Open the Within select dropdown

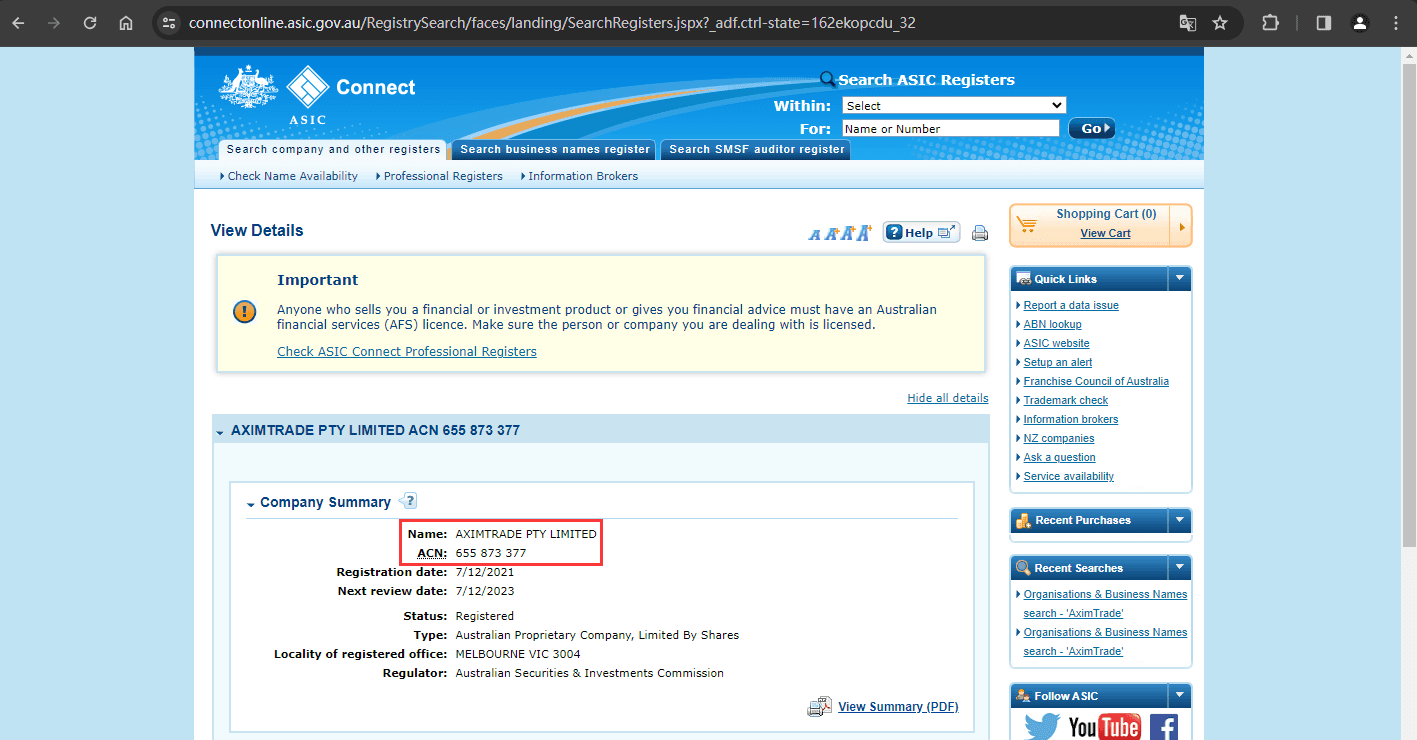[954, 105]
